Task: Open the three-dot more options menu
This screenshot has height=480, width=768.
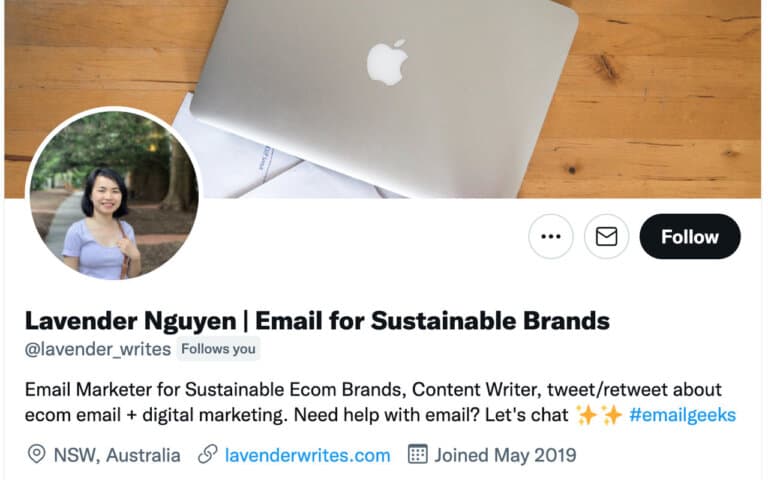Action: [x=551, y=237]
